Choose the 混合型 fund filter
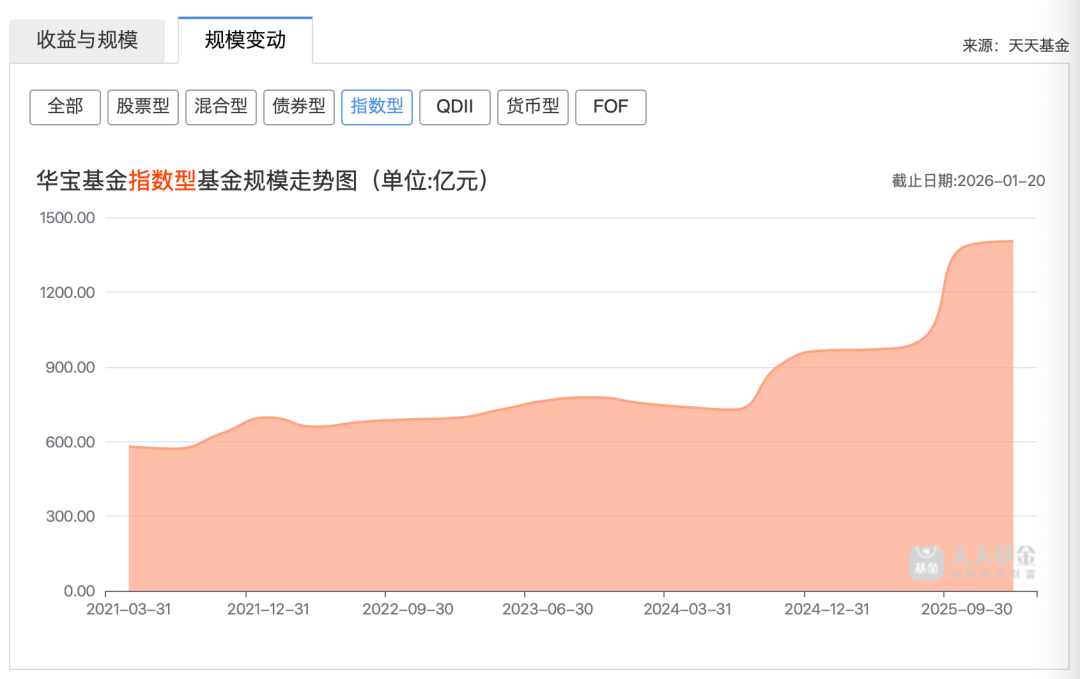Screen dimensions: 1080x679 221,107
